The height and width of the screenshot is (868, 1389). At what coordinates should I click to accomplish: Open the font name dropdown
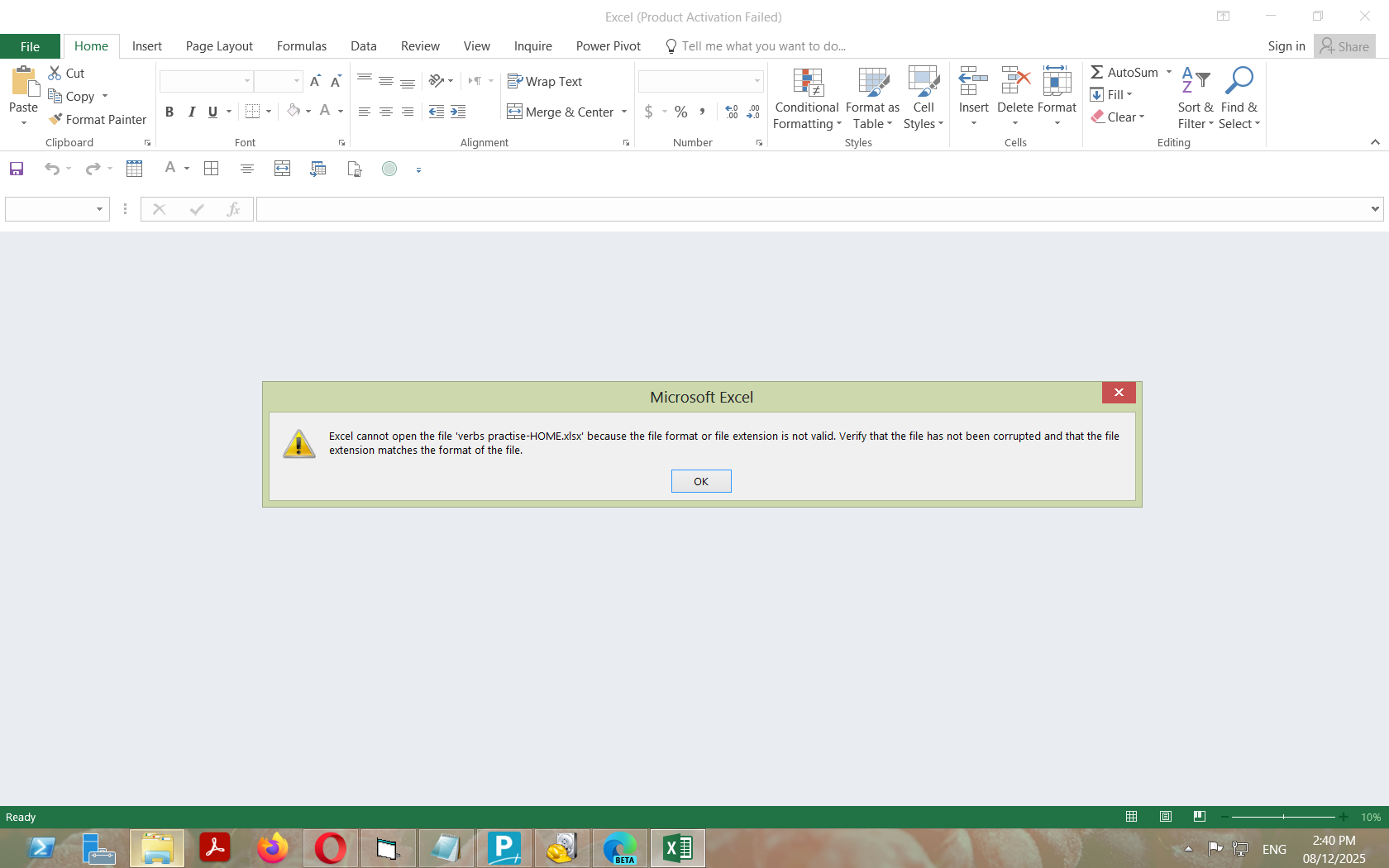click(x=246, y=81)
